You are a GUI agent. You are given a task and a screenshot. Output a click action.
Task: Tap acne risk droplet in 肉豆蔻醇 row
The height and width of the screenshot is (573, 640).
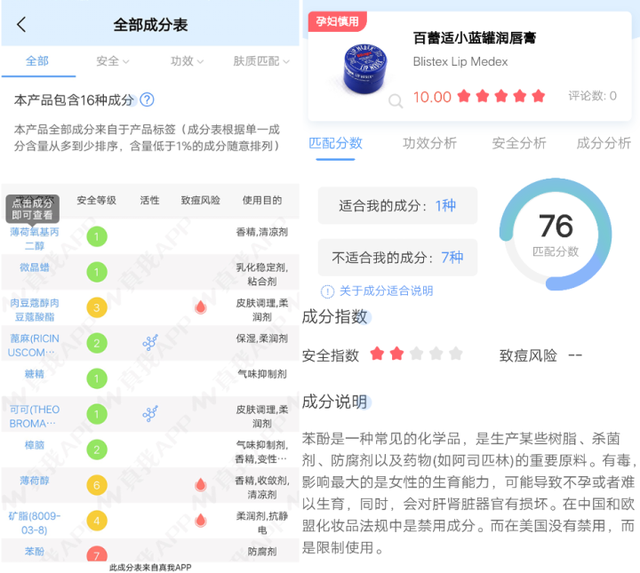(x=200, y=307)
